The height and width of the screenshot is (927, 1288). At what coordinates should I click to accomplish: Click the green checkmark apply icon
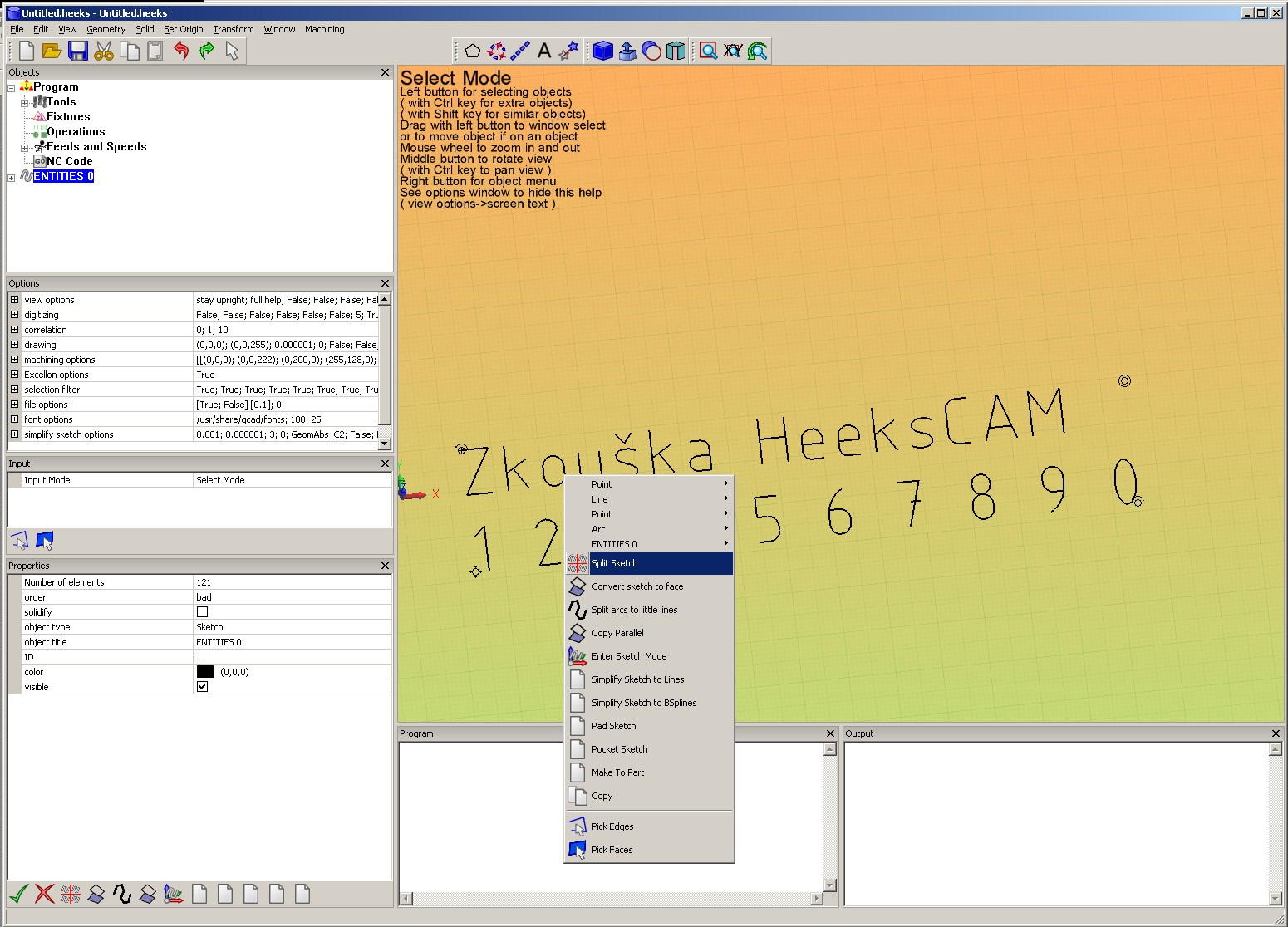18,894
